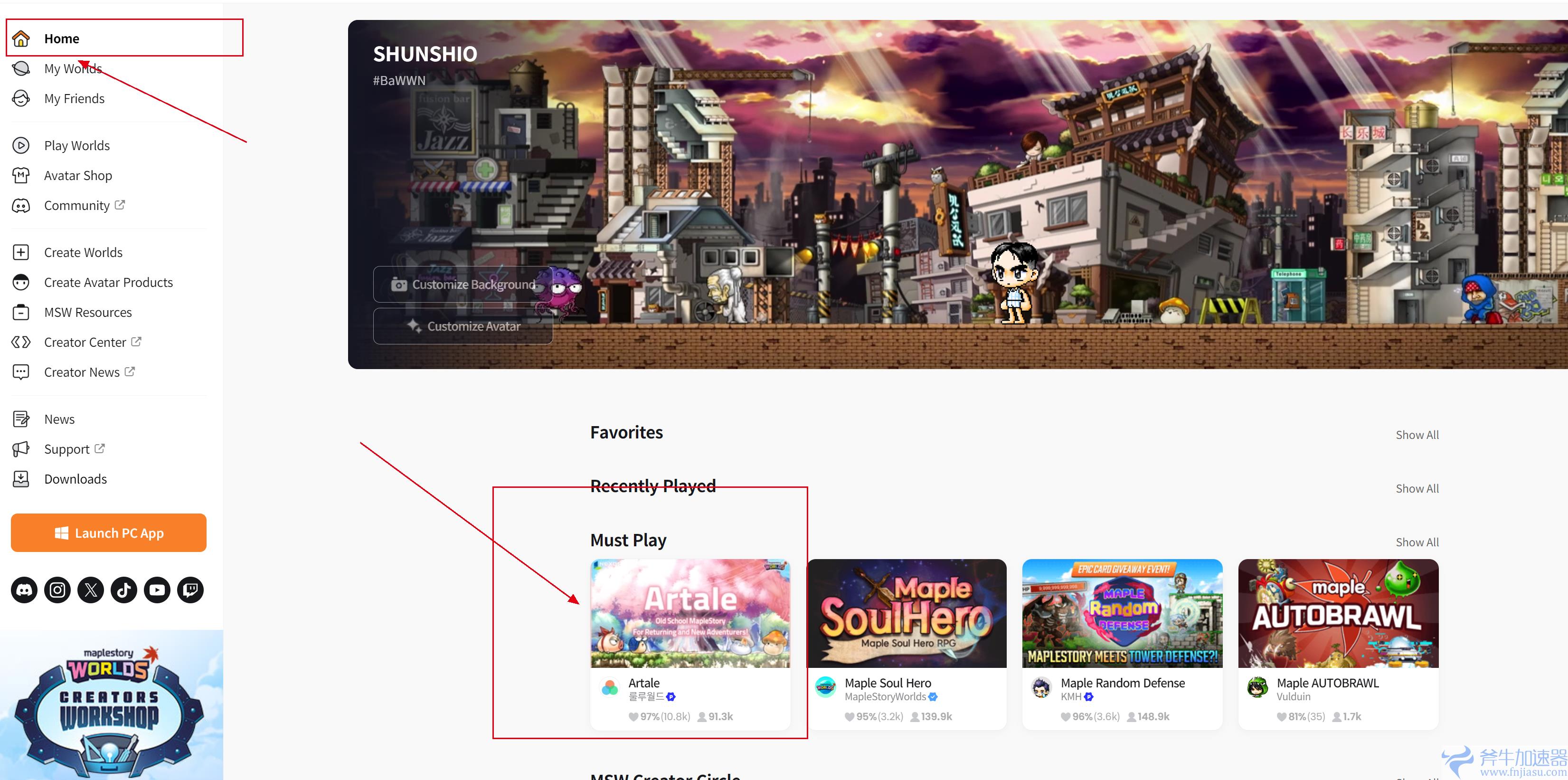
Task: Click Maple Soul Hero creator avatar icon
Action: coord(825,687)
